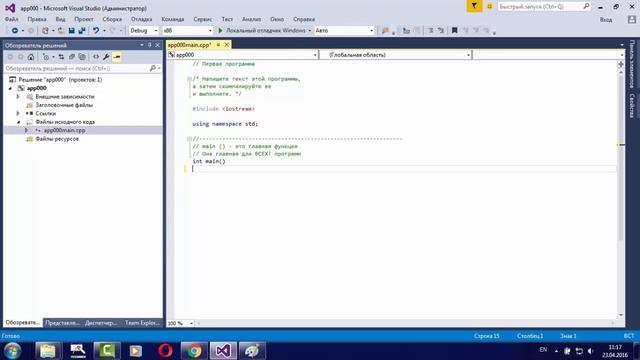Switch to the Team Explorer bottom tab
This screenshot has width=640, height=360.
coord(142,323)
